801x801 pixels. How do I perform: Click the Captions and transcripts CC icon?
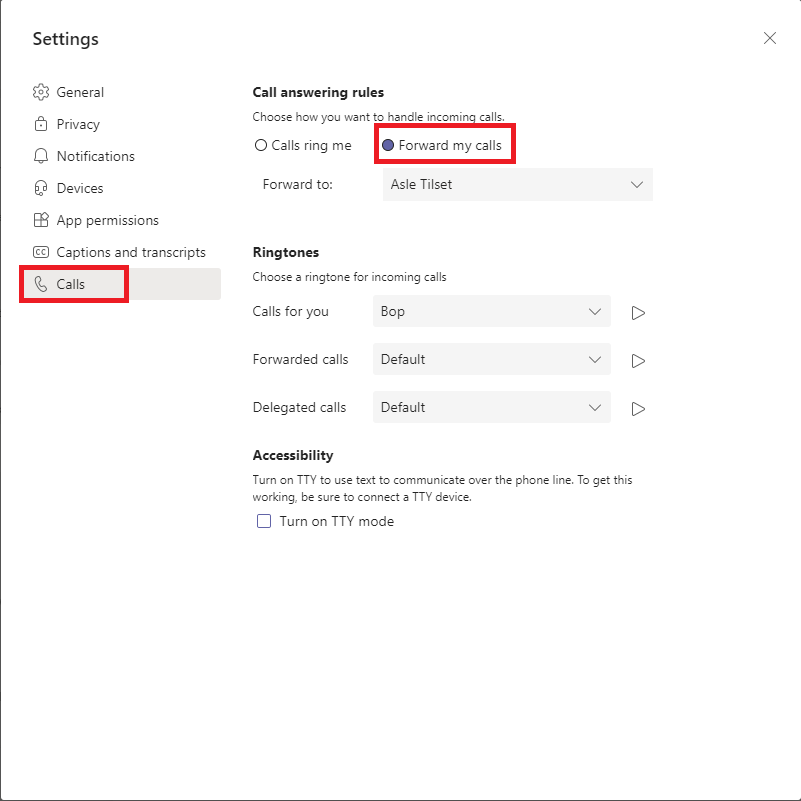41,252
